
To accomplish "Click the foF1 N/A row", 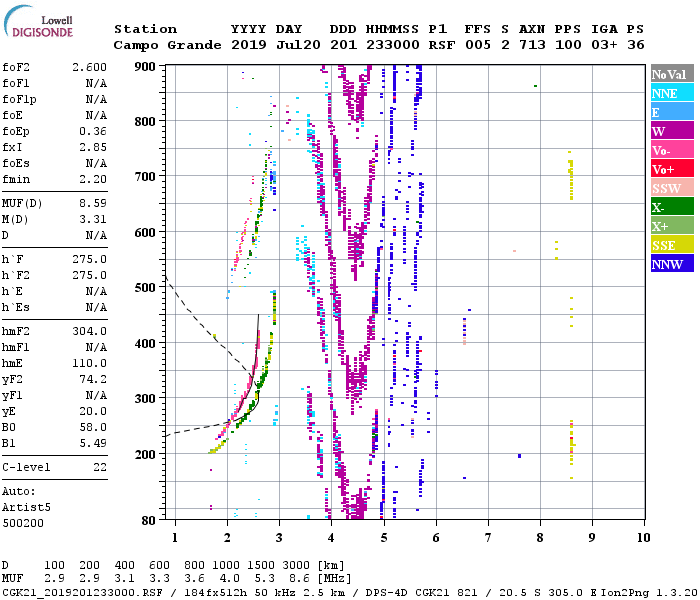I will [54, 83].
